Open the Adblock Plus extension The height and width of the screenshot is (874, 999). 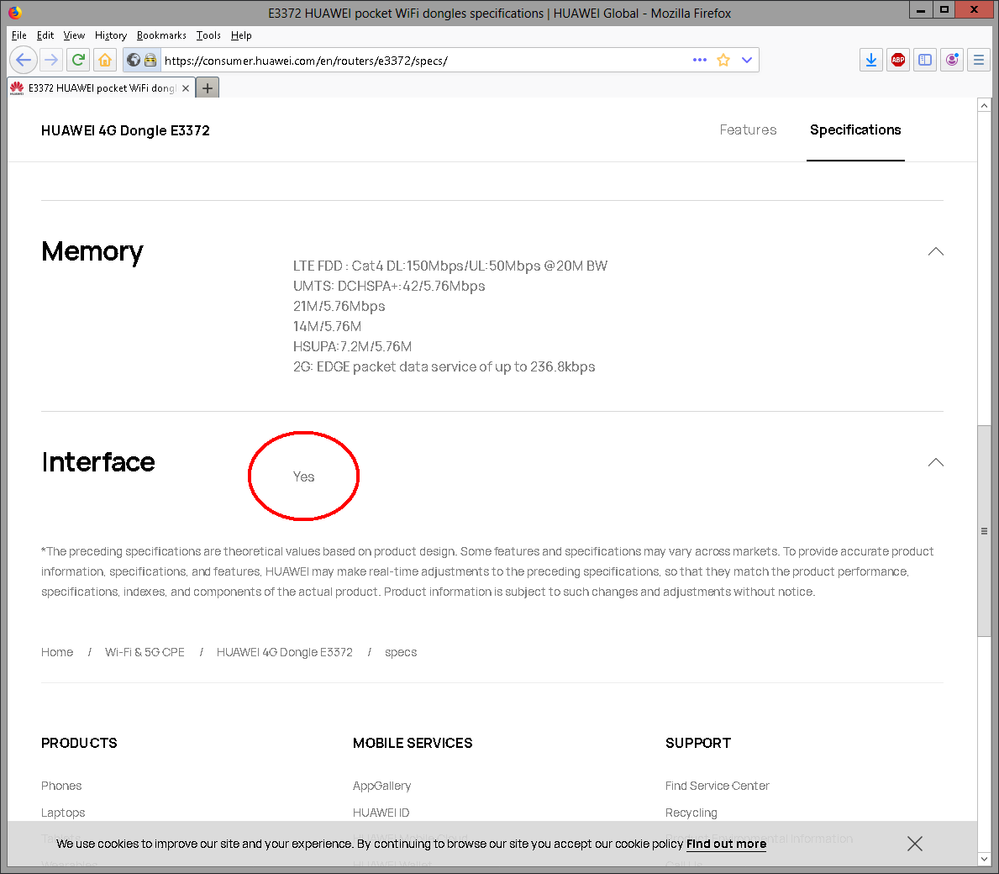coord(898,60)
